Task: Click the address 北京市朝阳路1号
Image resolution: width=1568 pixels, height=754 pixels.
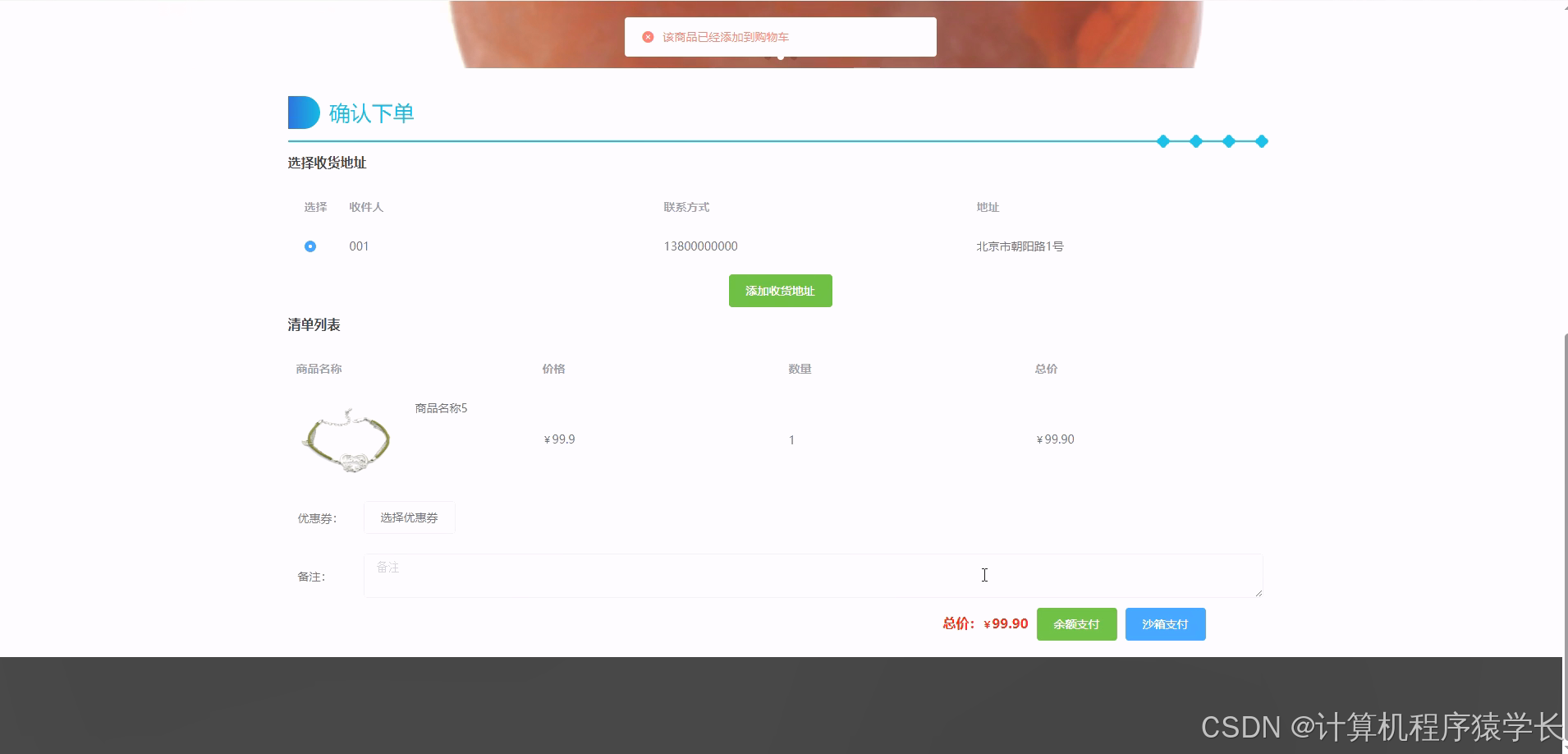Action: (1020, 246)
